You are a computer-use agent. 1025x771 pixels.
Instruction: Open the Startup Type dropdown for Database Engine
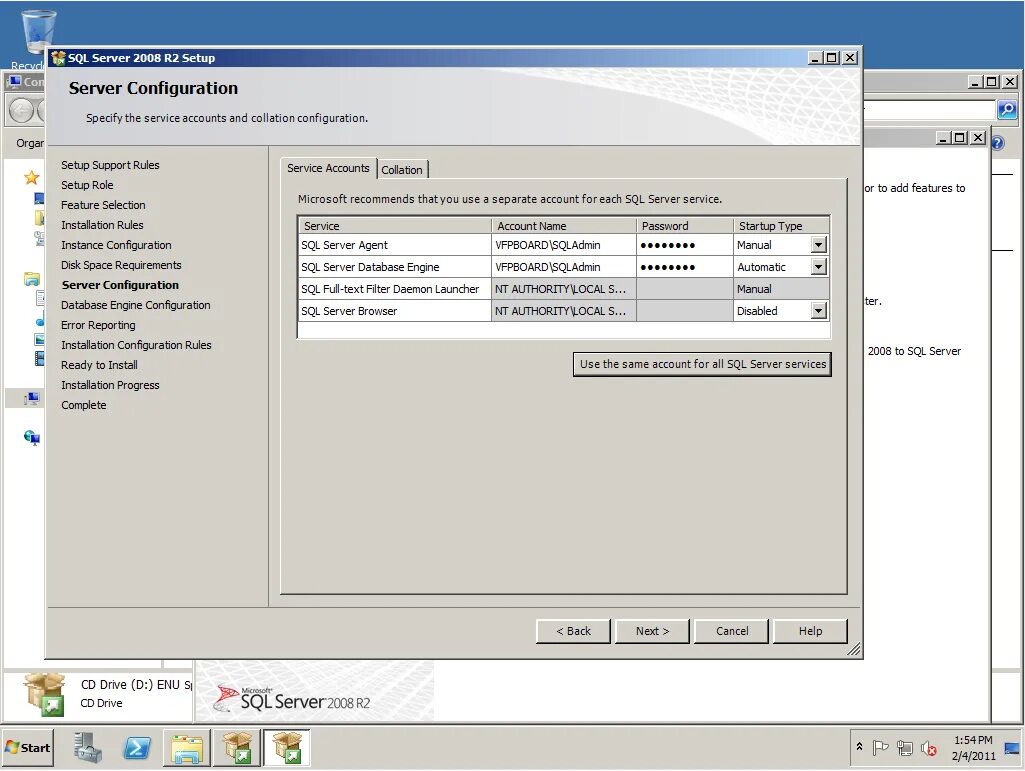click(818, 267)
